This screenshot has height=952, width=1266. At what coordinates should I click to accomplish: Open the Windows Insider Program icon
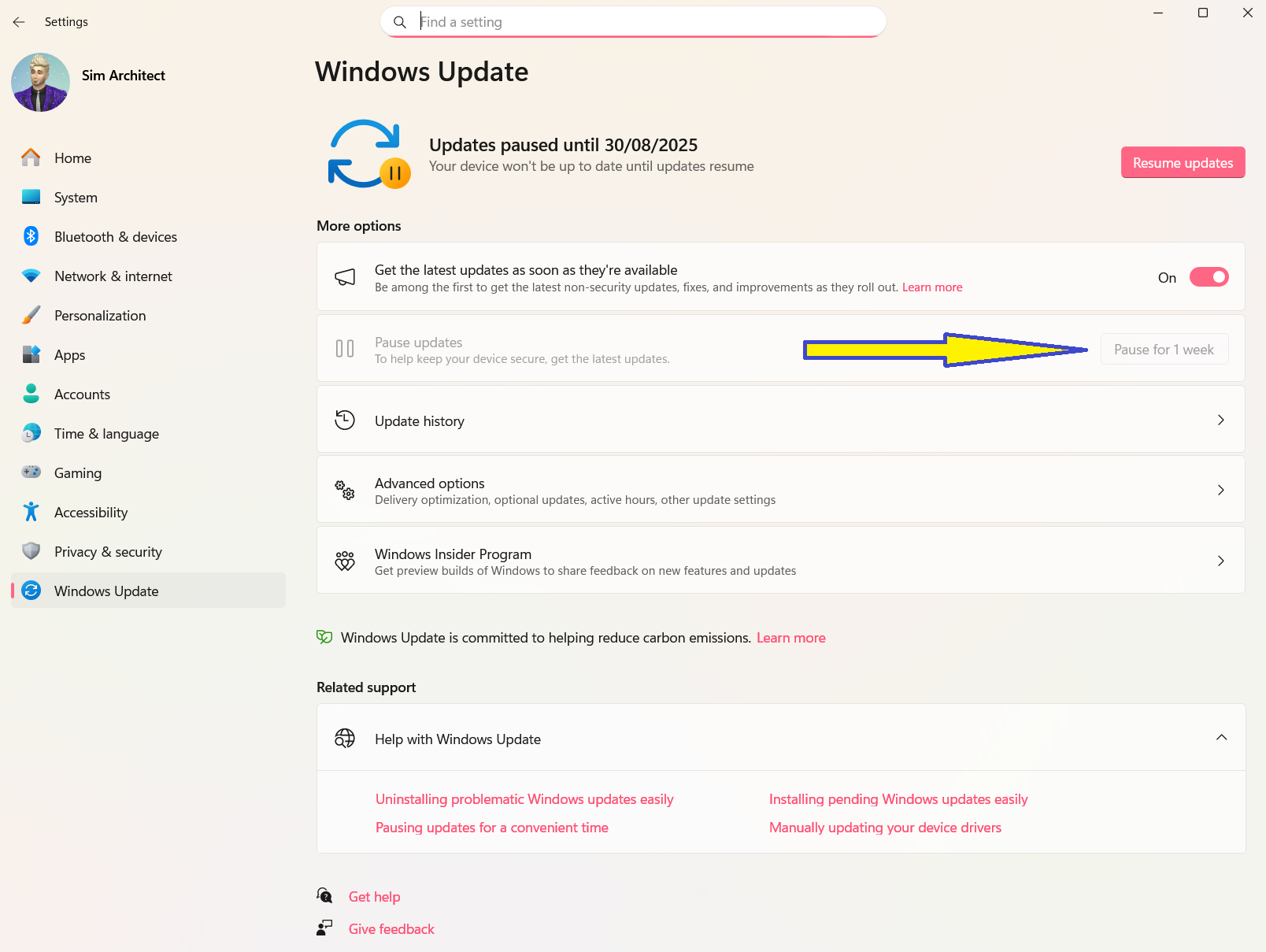(345, 561)
